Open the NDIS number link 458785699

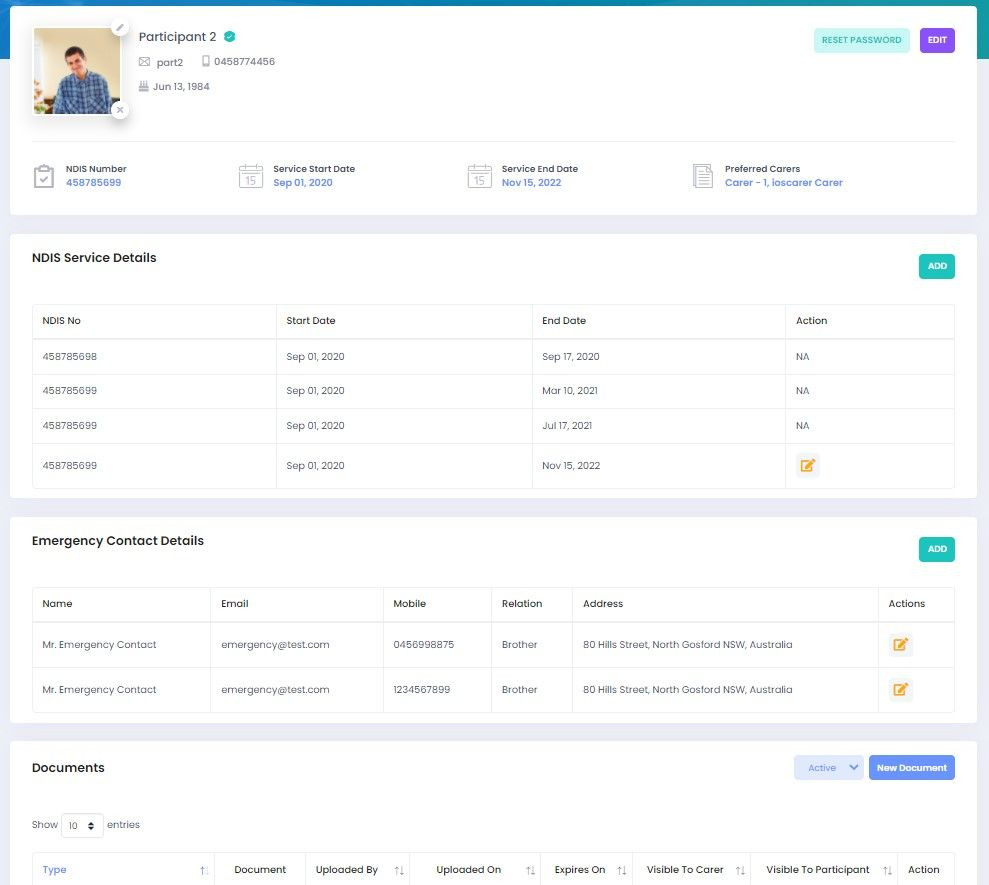[93, 183]
